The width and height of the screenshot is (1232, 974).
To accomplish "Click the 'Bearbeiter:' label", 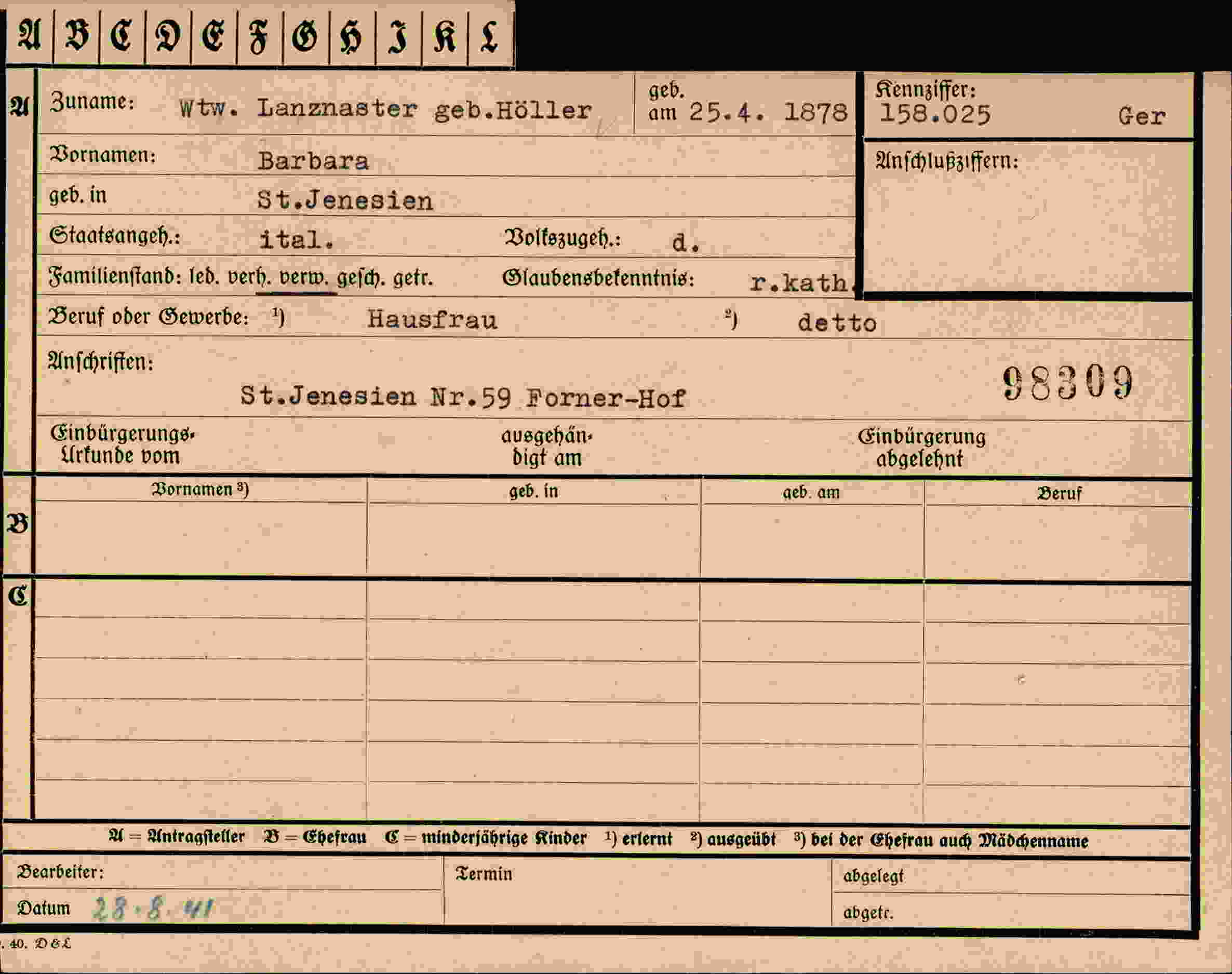I will [60, 872].
